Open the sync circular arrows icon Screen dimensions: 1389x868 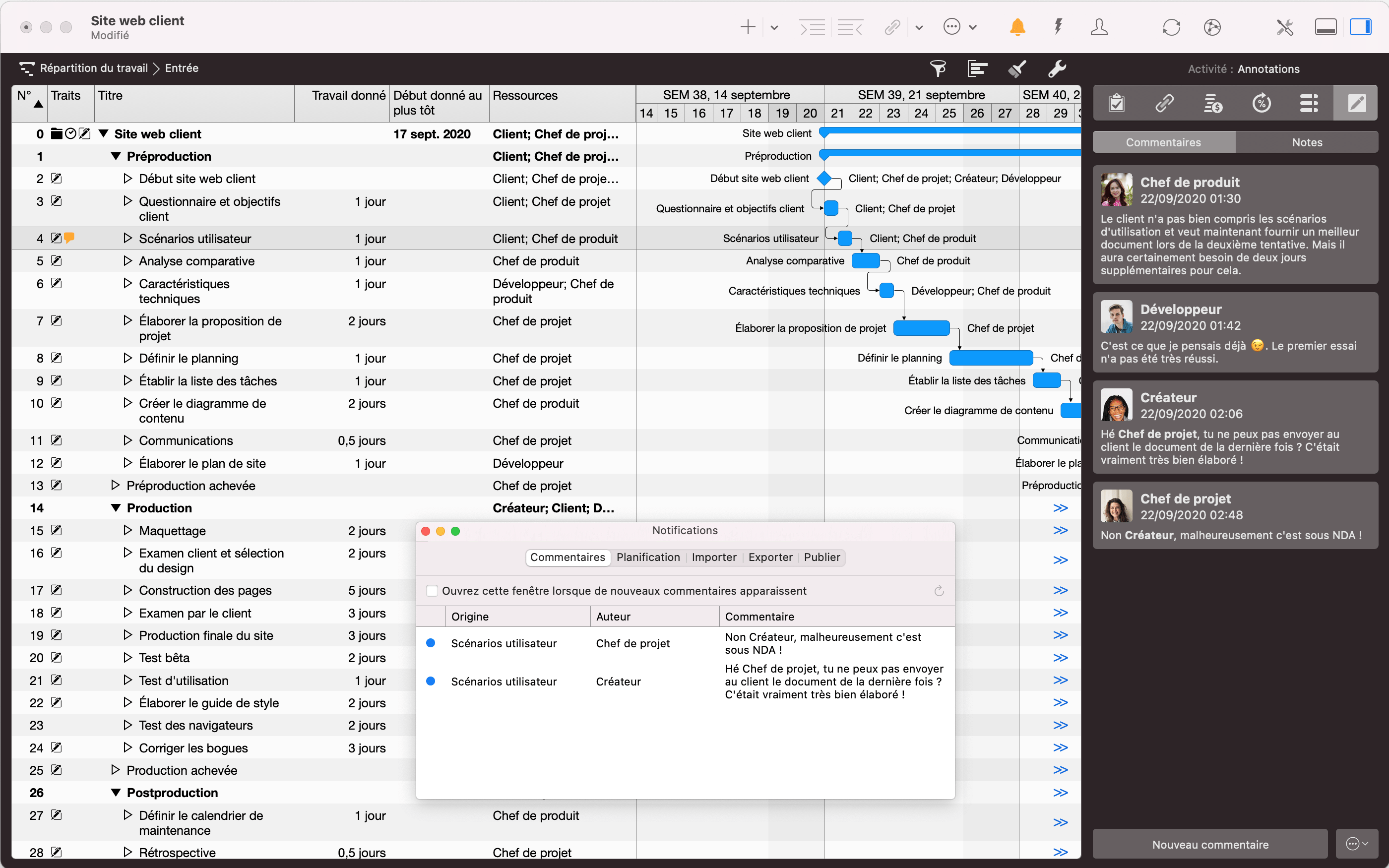[1170, 27]
